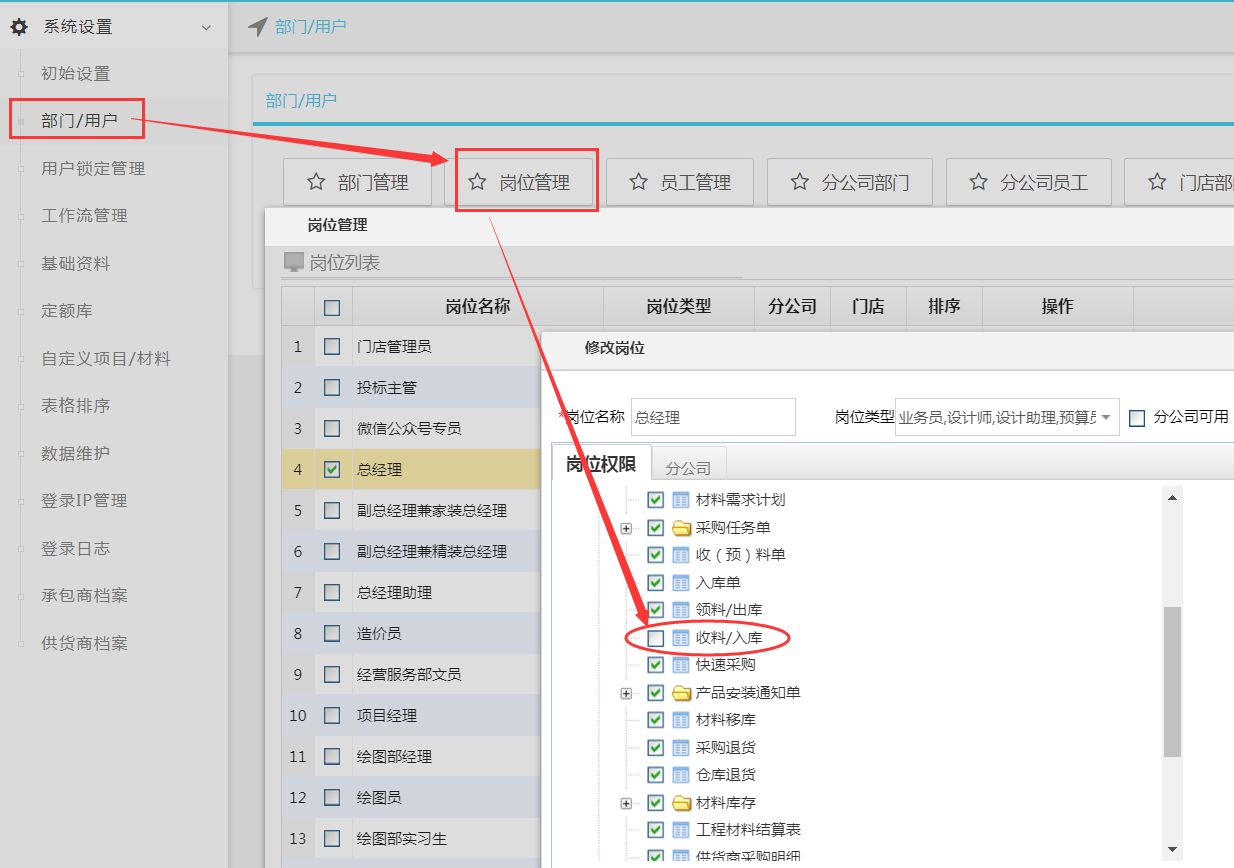Click the folder icon for 采购任务单
1234x868 pixels.
[682, 528]
